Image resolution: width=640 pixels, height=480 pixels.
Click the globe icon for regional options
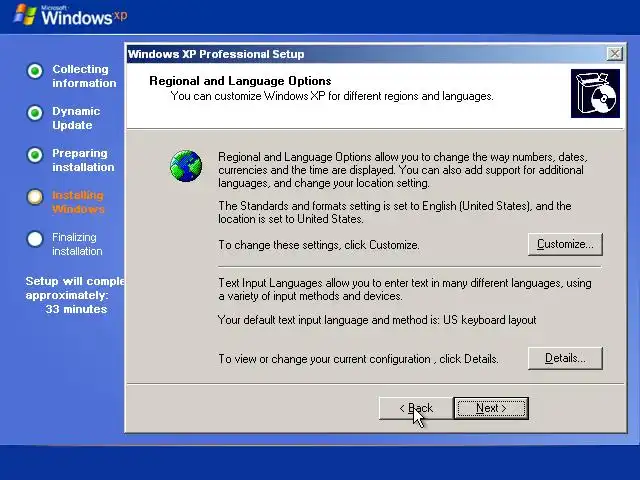pos(186,166)
